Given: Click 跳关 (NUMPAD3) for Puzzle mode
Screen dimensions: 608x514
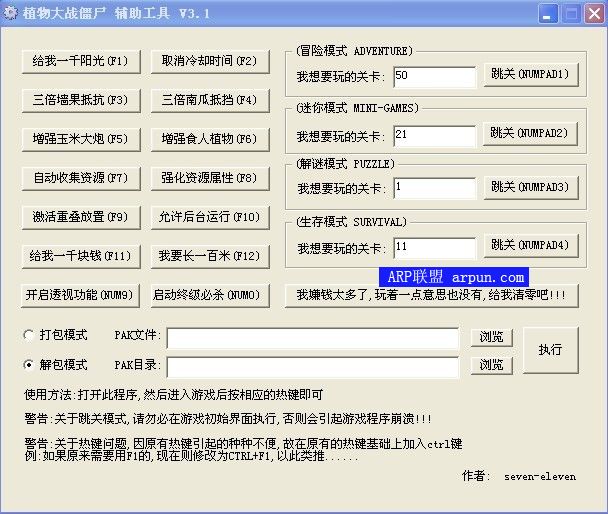Looking at the screenshot, I should coord(531,188).
